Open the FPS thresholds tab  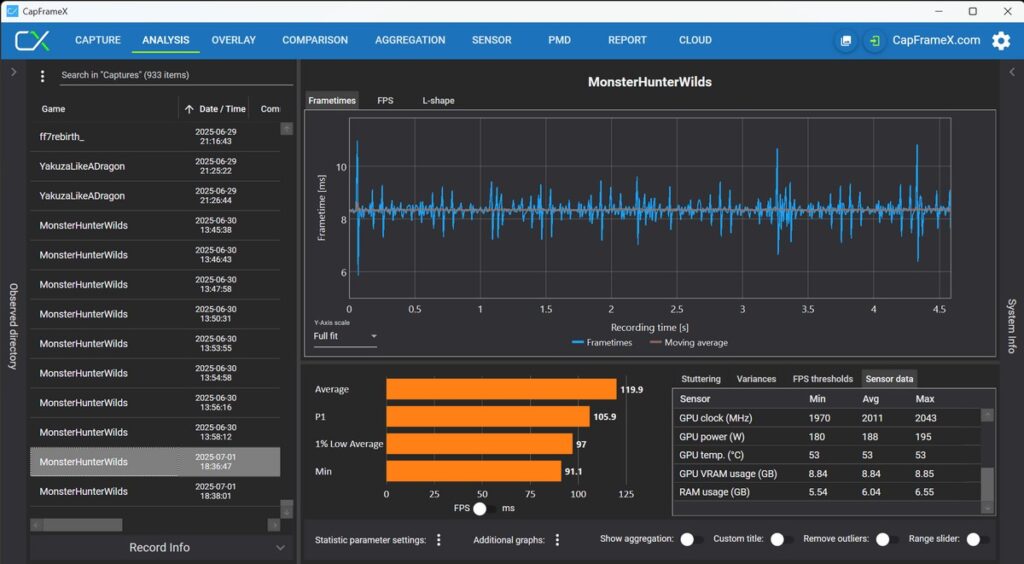pyautogui.click(x=823, y=379)
